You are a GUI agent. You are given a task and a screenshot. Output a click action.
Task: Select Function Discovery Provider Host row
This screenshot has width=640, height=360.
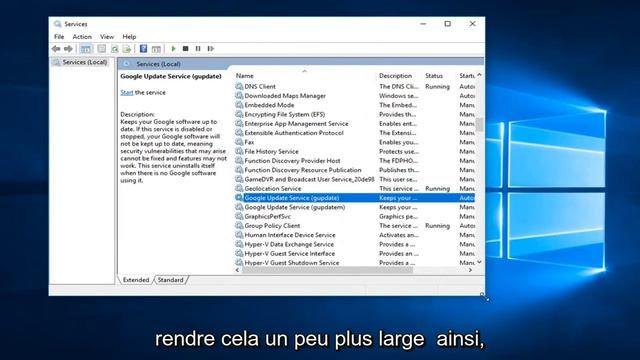(x=354, y=161)
